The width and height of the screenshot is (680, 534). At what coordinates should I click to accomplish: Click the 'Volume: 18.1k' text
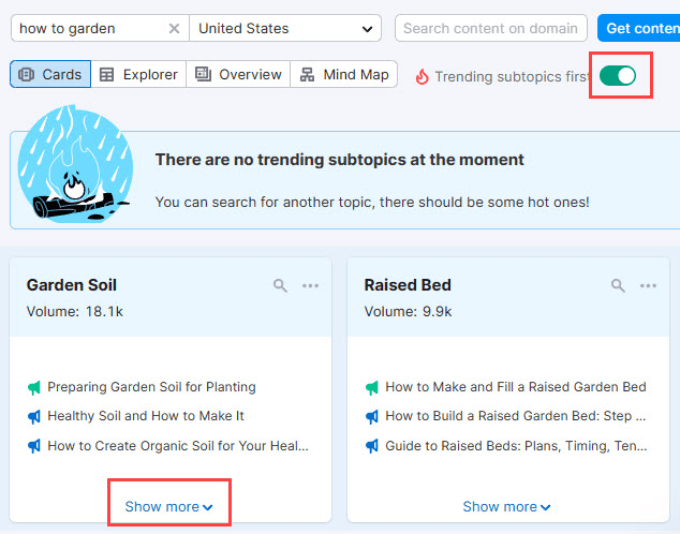(75, 311)
